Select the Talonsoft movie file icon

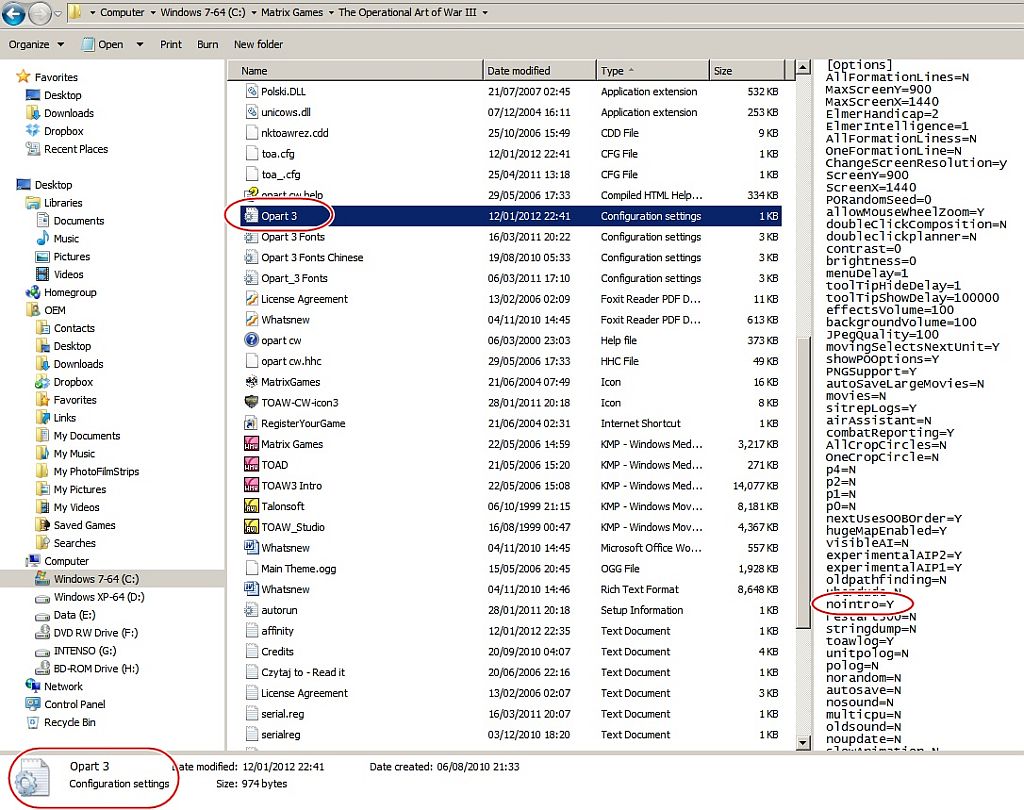251,506
